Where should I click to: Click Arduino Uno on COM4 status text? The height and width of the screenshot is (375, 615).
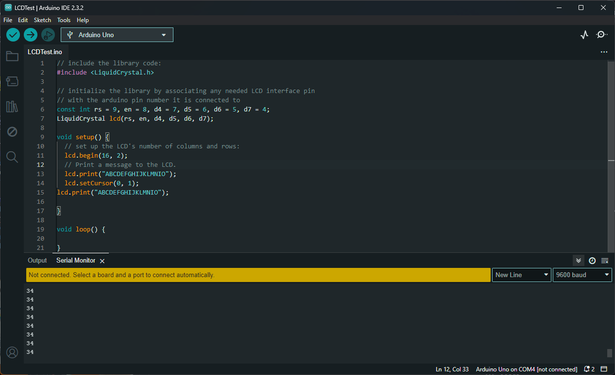click(x=526, y=369)
